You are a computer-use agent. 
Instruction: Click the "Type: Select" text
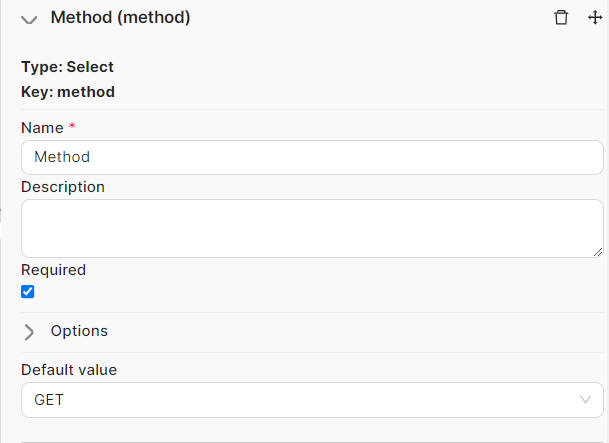click(67, 67)
